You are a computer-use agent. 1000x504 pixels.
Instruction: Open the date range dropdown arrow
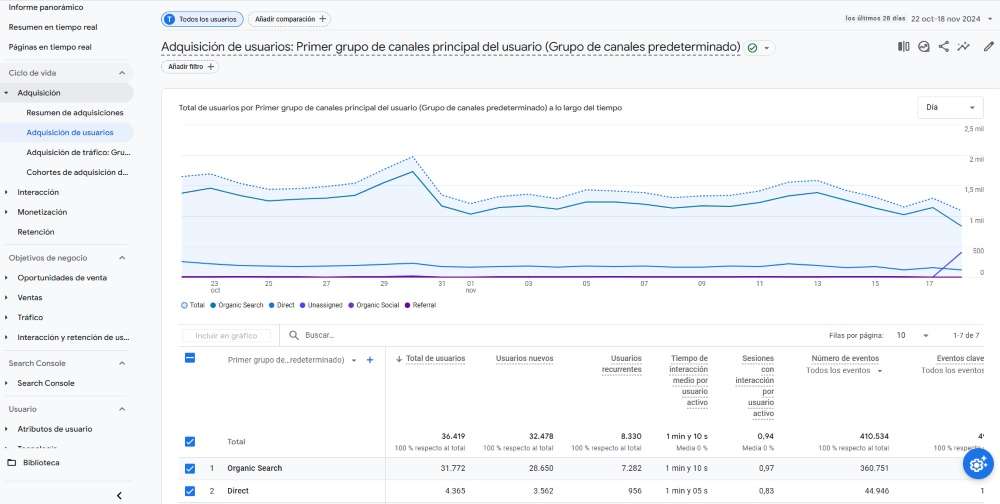[990, 19]
